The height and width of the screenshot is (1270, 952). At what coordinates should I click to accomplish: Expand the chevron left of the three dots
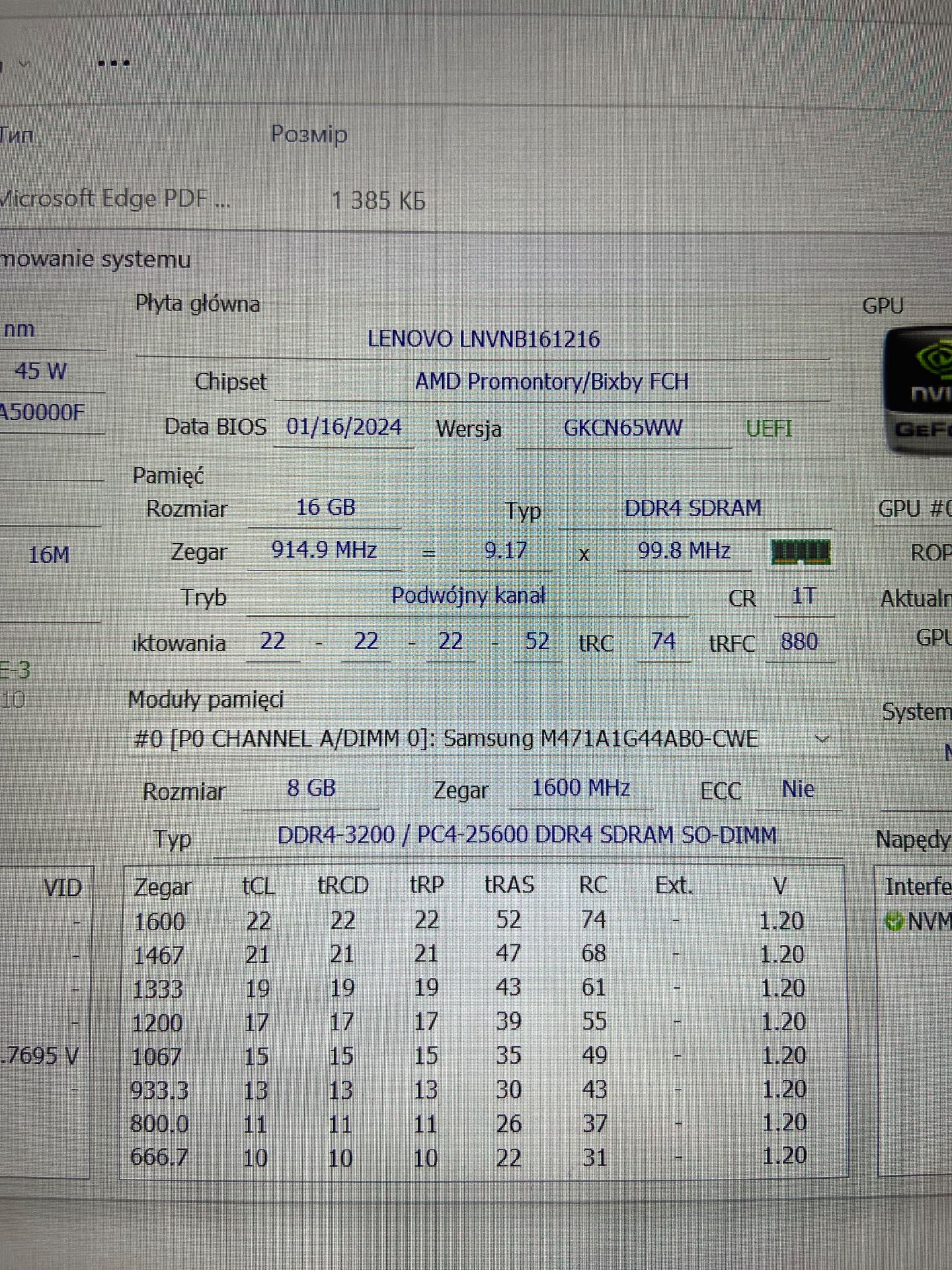[x=23, y=64]
